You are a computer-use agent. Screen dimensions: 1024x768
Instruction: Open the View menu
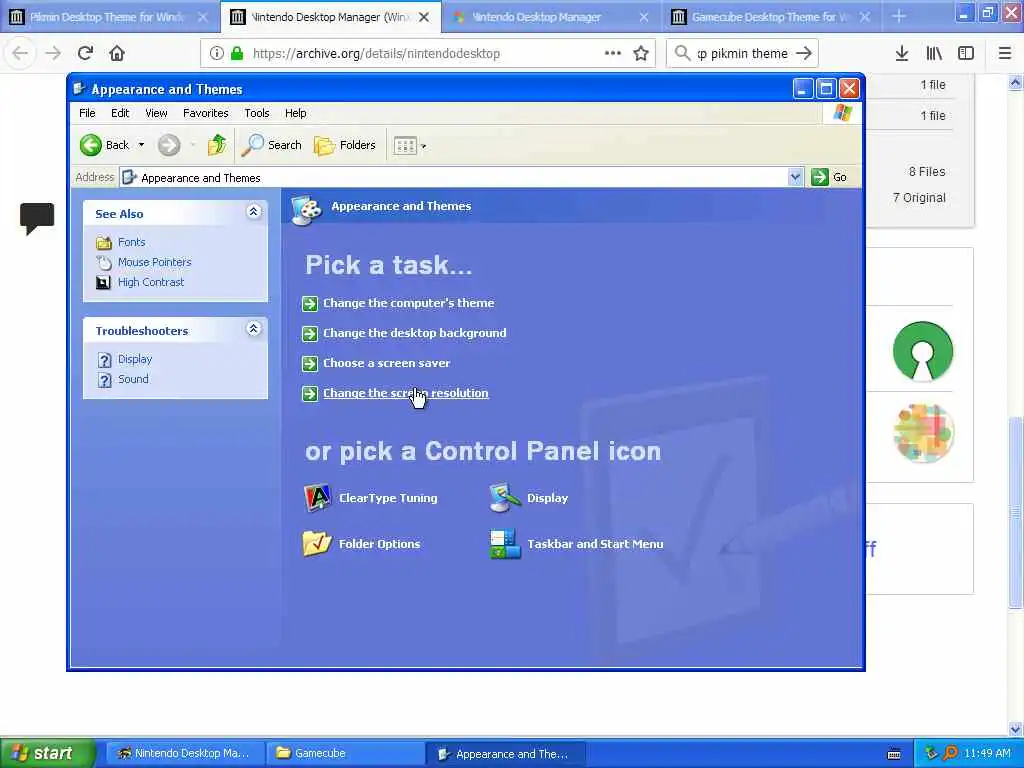pyautogui.click(x=156, y=113)
